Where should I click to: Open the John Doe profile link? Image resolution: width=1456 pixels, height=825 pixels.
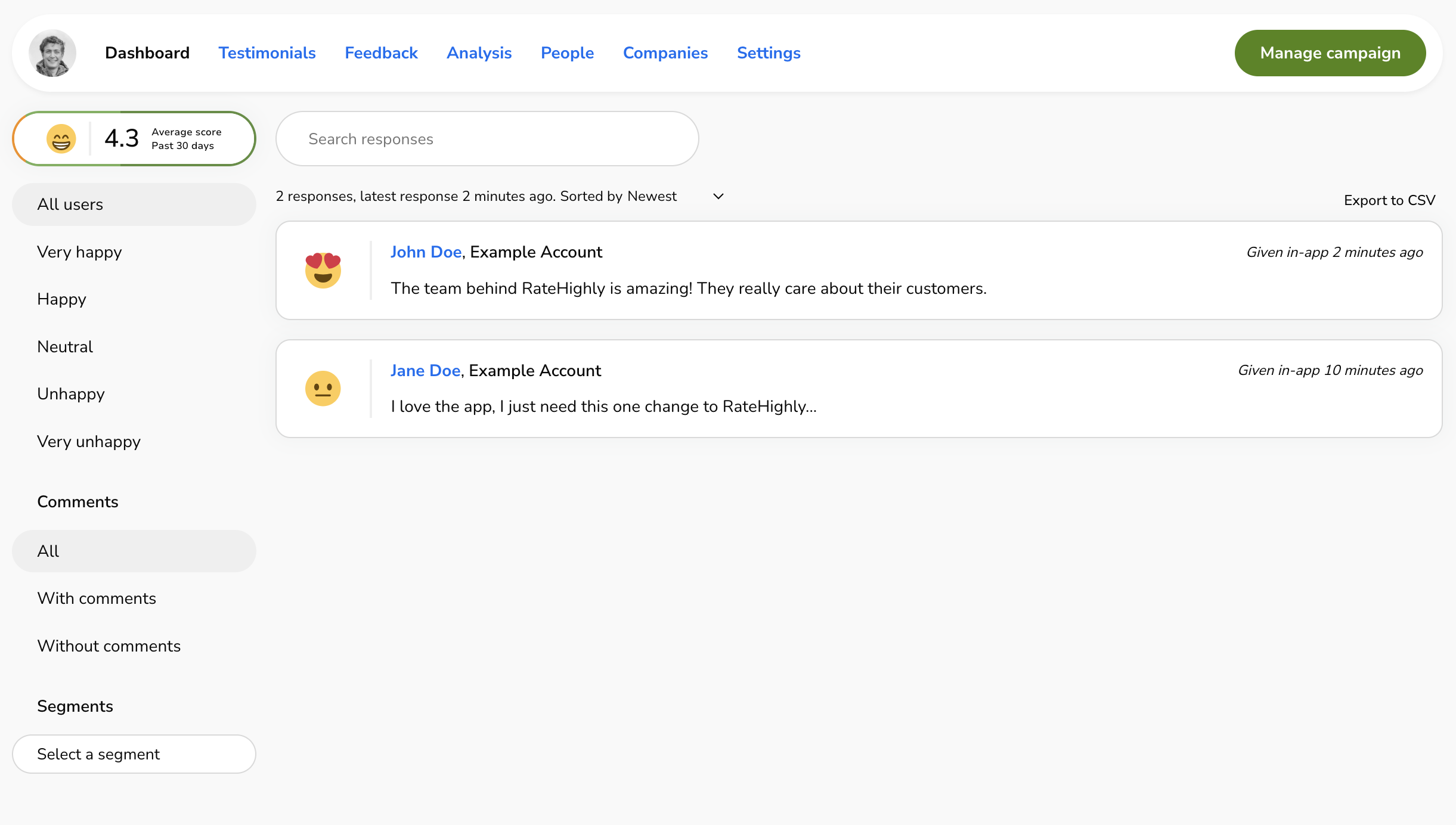click(426, 252)
